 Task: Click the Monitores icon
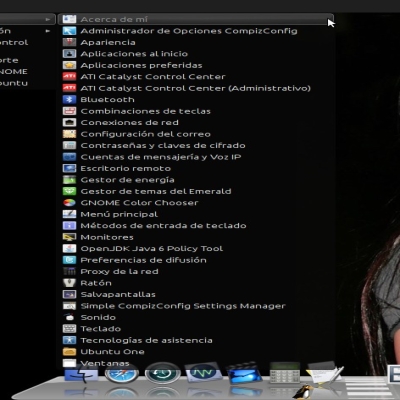69,237
